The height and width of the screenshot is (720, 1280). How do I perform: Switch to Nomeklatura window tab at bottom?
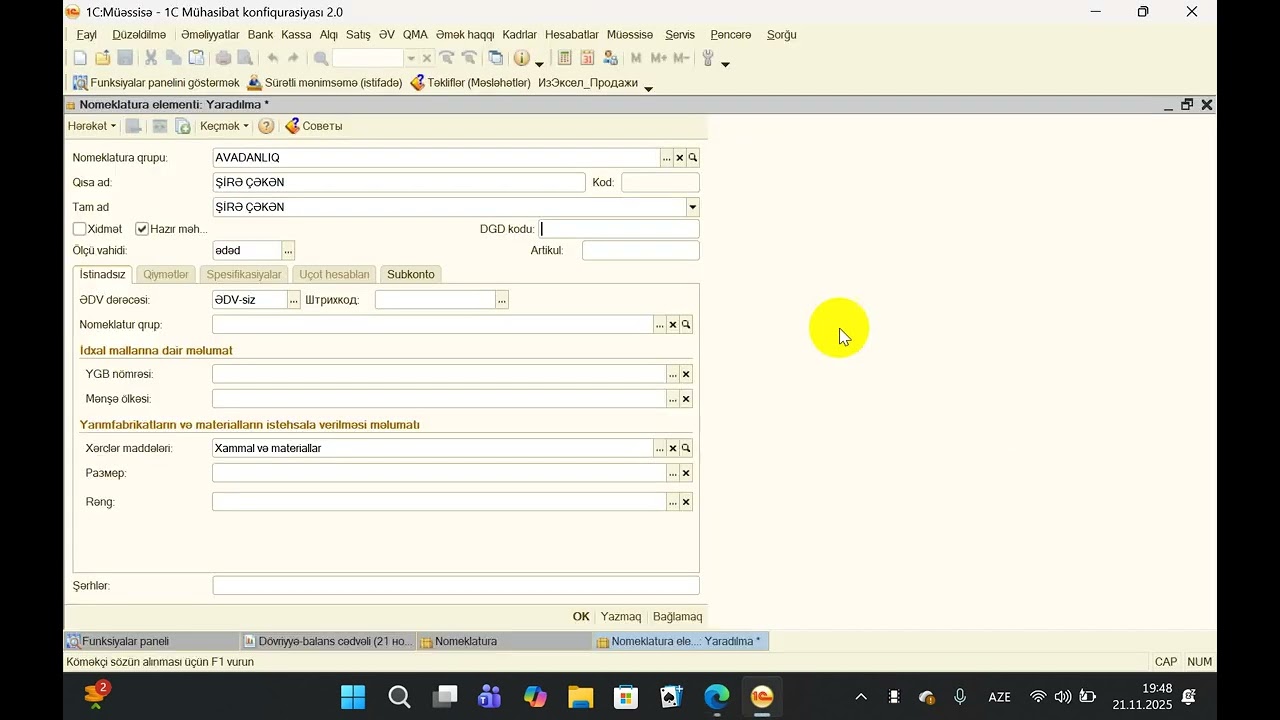pyautogui.click(x=504, y=641)
